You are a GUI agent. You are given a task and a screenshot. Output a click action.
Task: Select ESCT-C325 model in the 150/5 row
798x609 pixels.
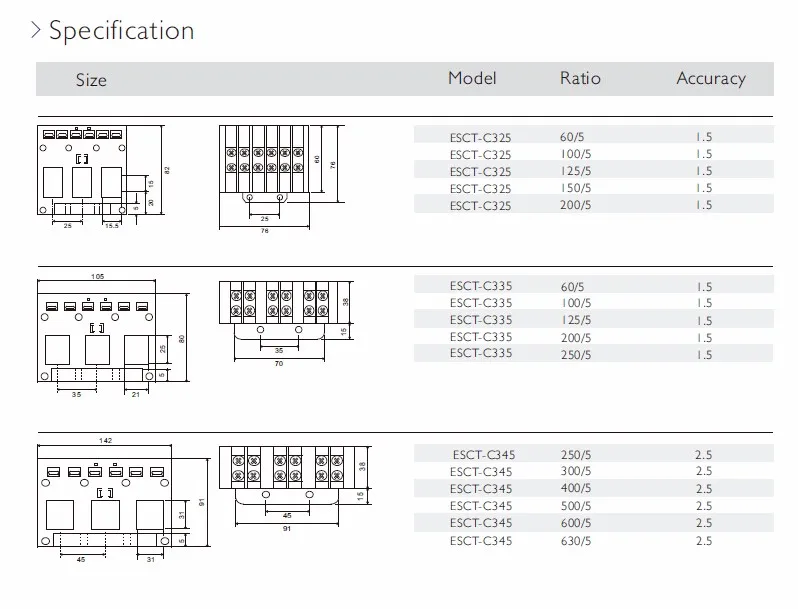pos(480,189)
